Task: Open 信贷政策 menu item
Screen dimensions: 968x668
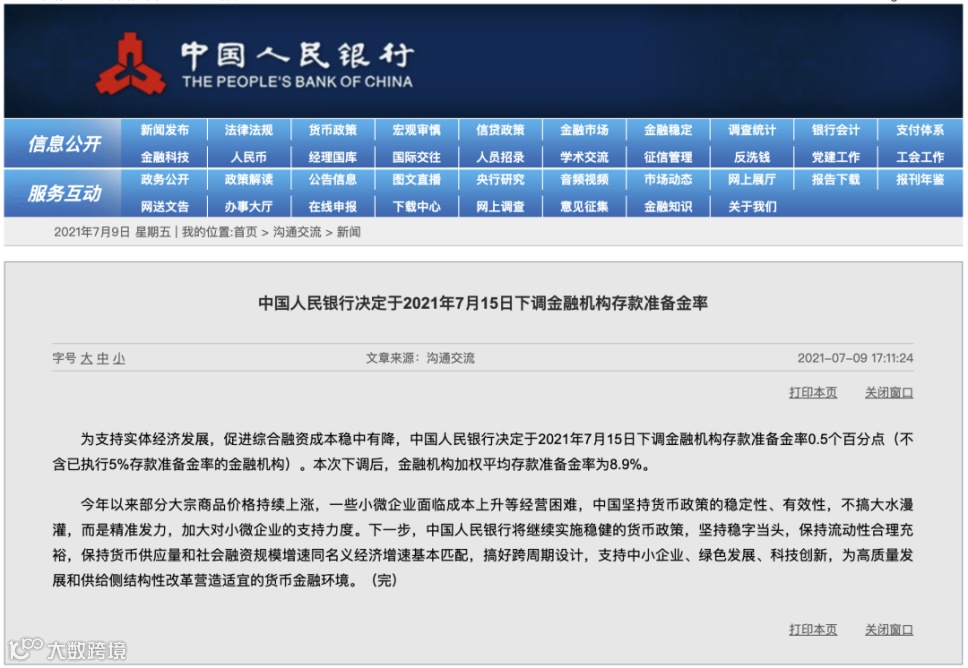Action: 500,130
